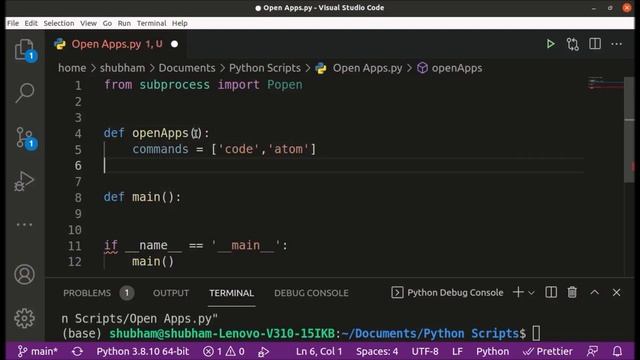
Task: Click openApps symbol in the breadcrumb
Action: (x=457, y=68)
